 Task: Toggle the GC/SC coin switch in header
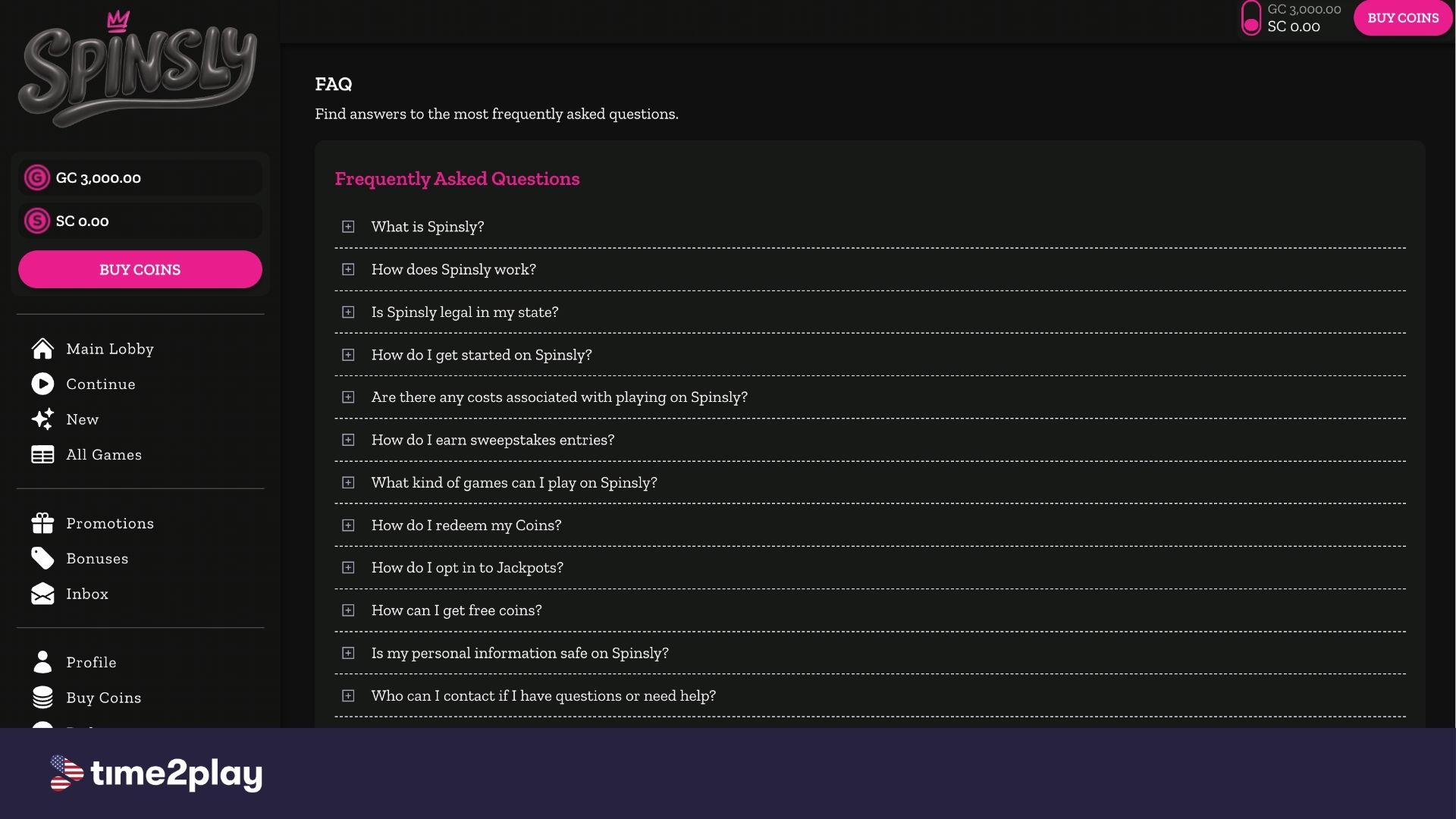click(1251, 18)
